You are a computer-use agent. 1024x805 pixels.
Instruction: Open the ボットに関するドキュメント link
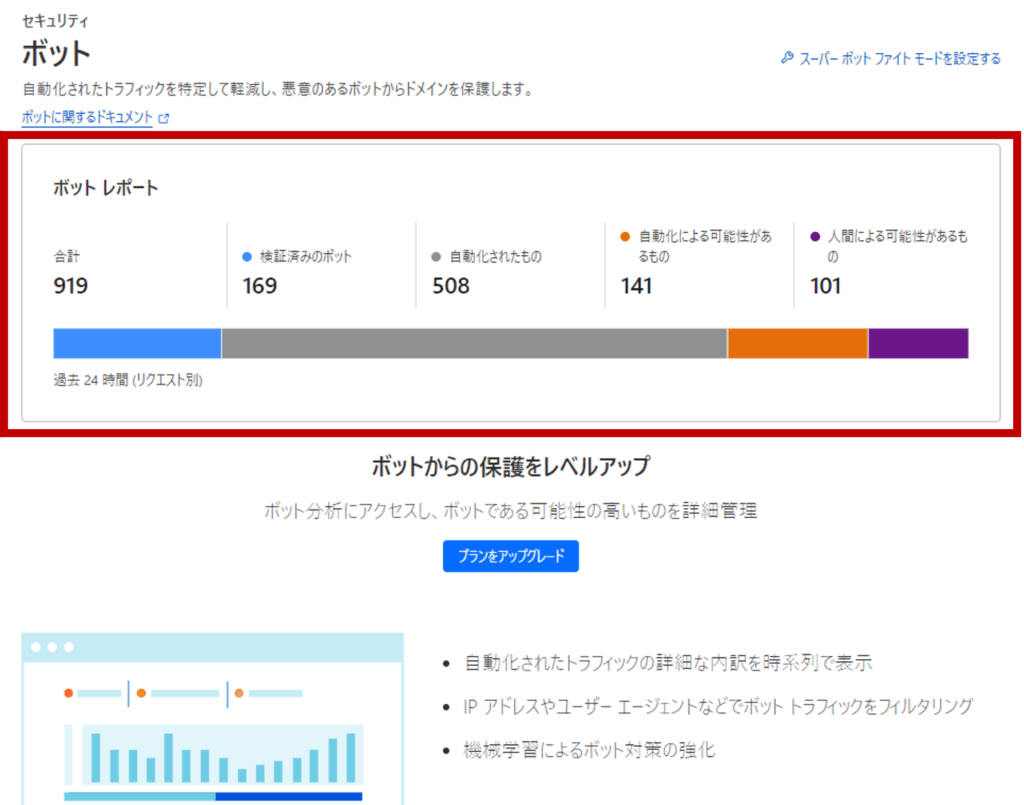[x=87, y=117]
